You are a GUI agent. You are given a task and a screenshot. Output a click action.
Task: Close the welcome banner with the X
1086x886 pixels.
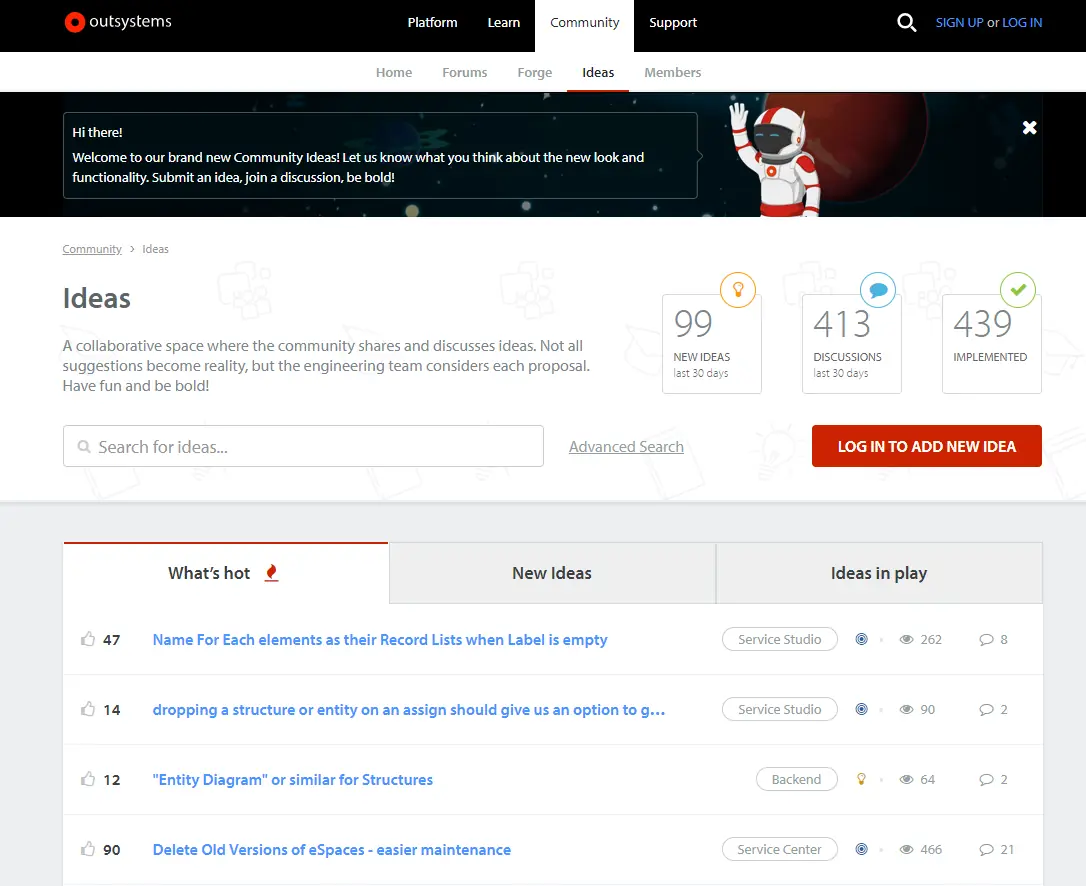click(1029, 127)
